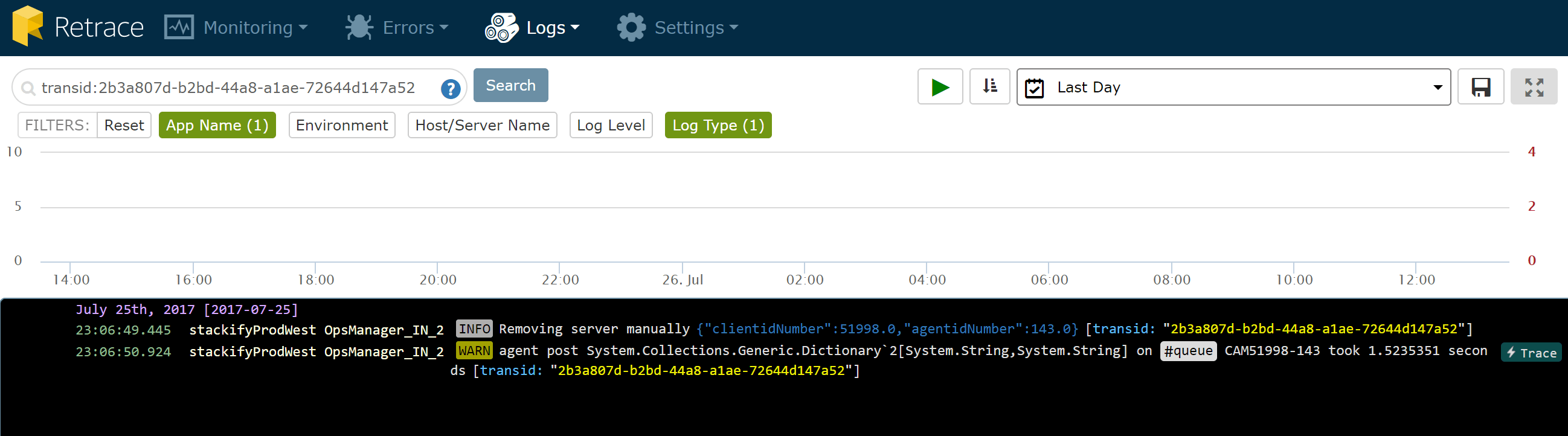Click the FILTERS: label
This screenshot has height=436, width=1568.
(x=57, y=126)
